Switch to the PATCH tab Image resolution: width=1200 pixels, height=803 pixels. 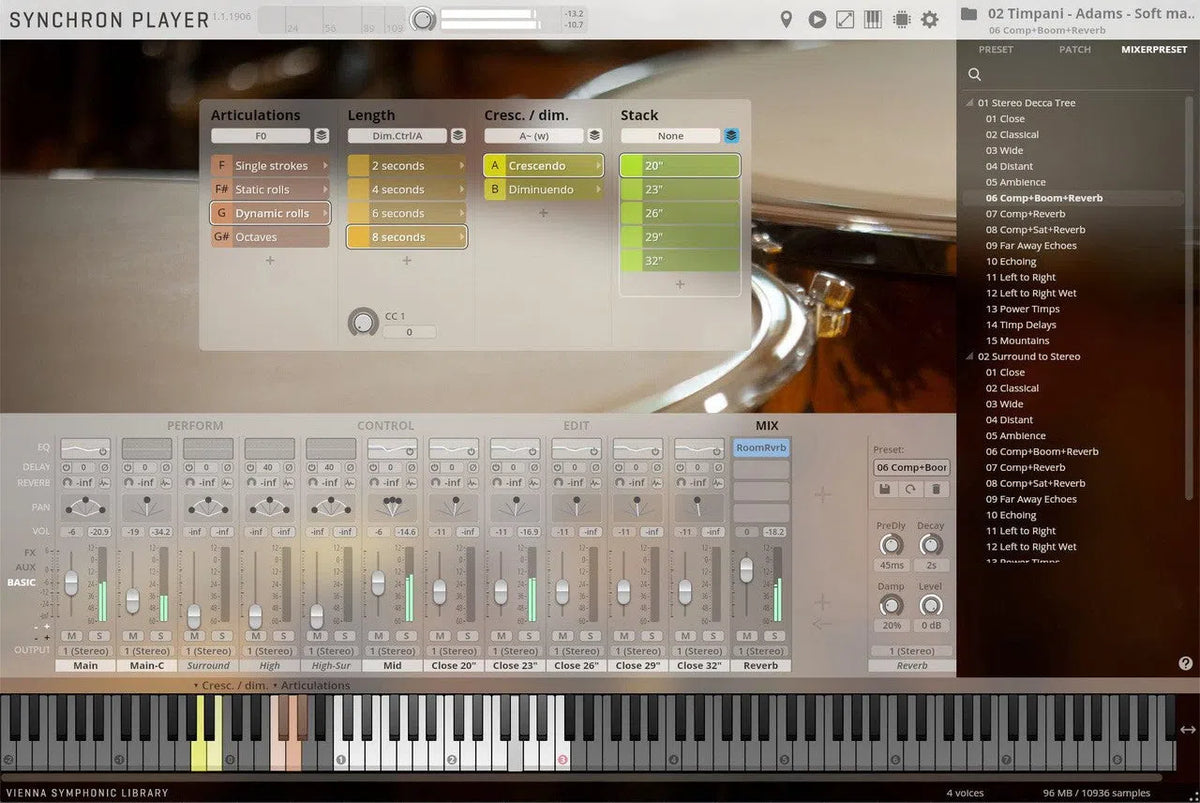click(1076, 49)
